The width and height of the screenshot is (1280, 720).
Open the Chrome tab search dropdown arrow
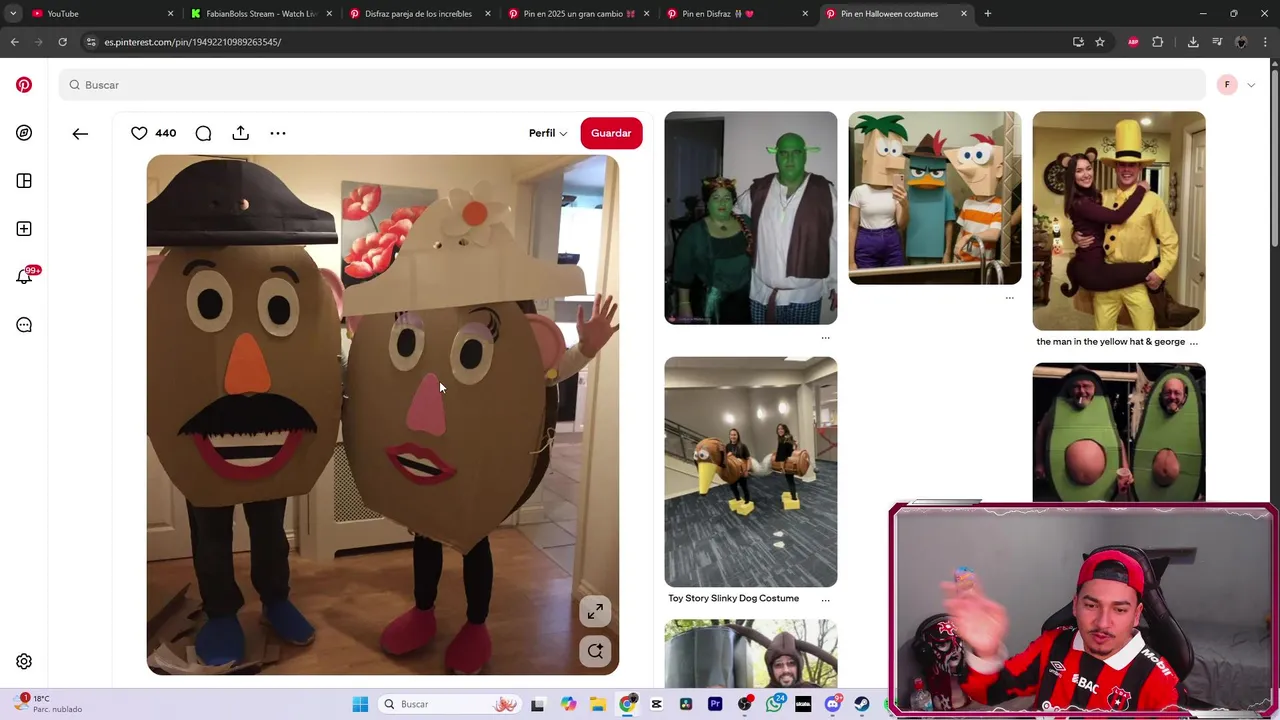13,14
